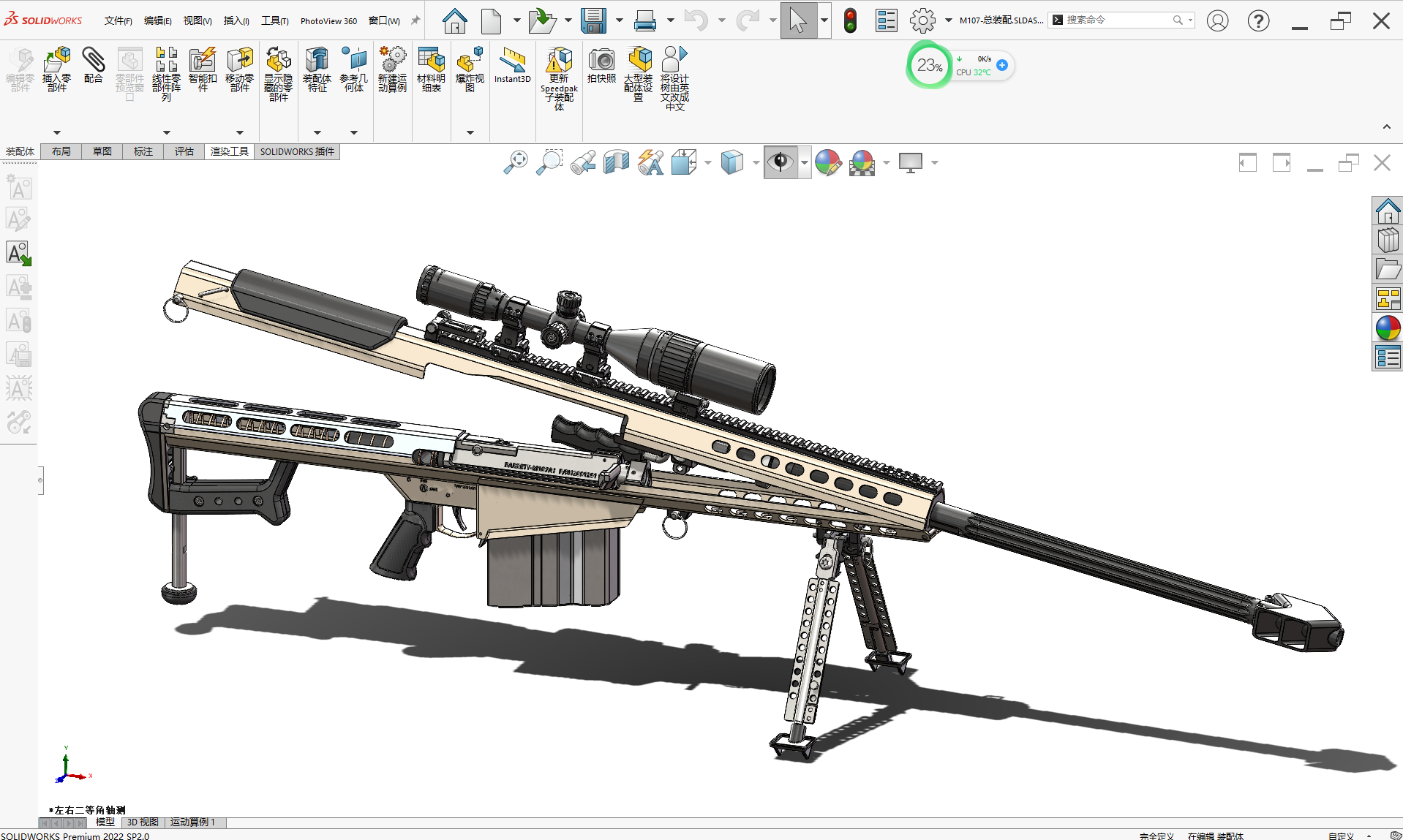Insert a Bill of Materials (材料明细表)
This screenshot has width=1403, height=840.
[432, 69]
